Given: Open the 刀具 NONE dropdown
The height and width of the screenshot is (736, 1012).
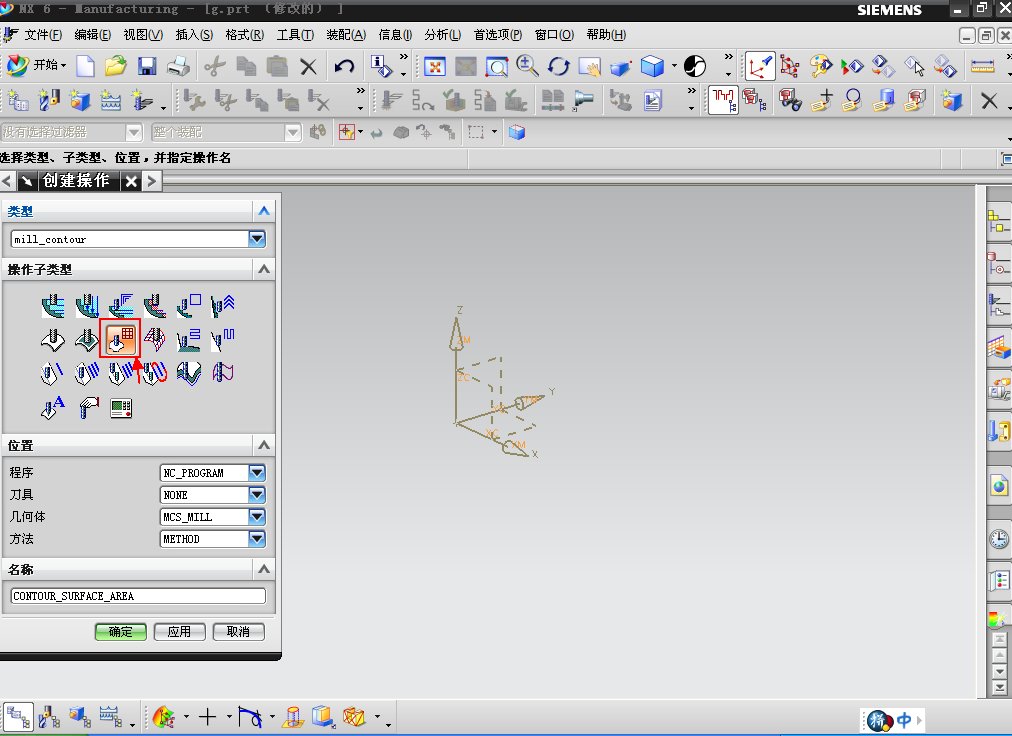Looking at the screenshot, I should pos(257,495).
